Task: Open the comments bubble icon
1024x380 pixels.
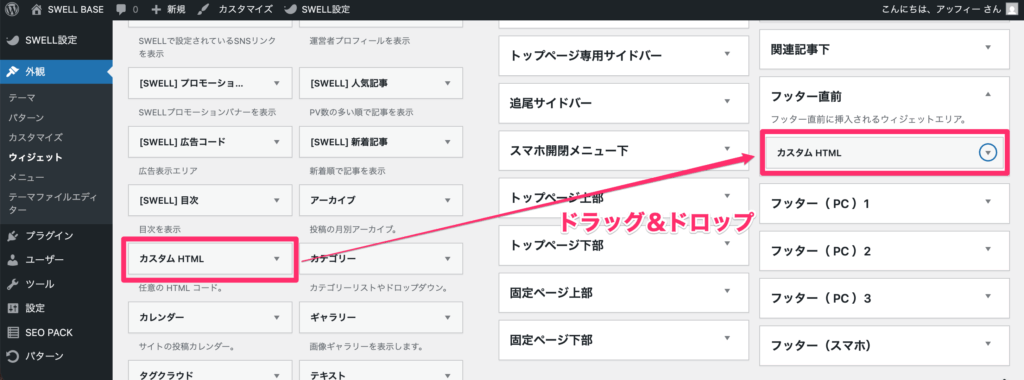Action: 121,10
